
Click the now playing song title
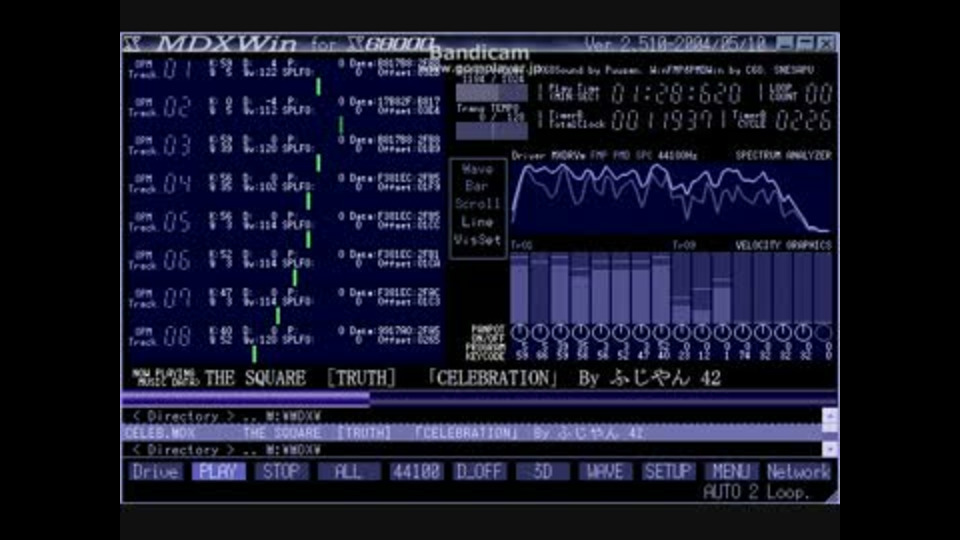point(463,378)
